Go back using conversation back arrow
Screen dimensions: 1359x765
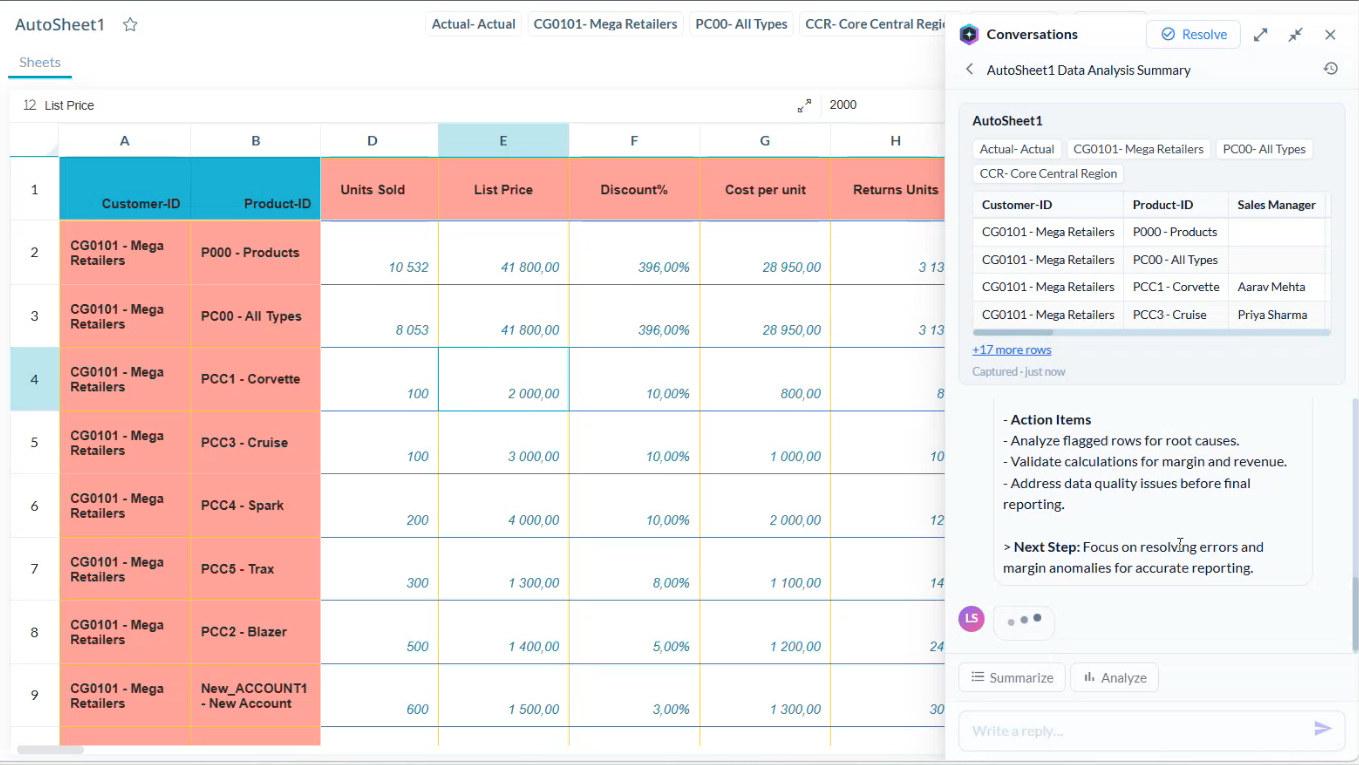969,69
